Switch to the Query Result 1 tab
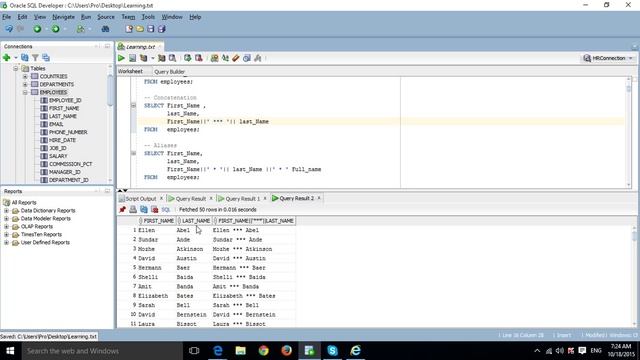 (x=242, y=198)
